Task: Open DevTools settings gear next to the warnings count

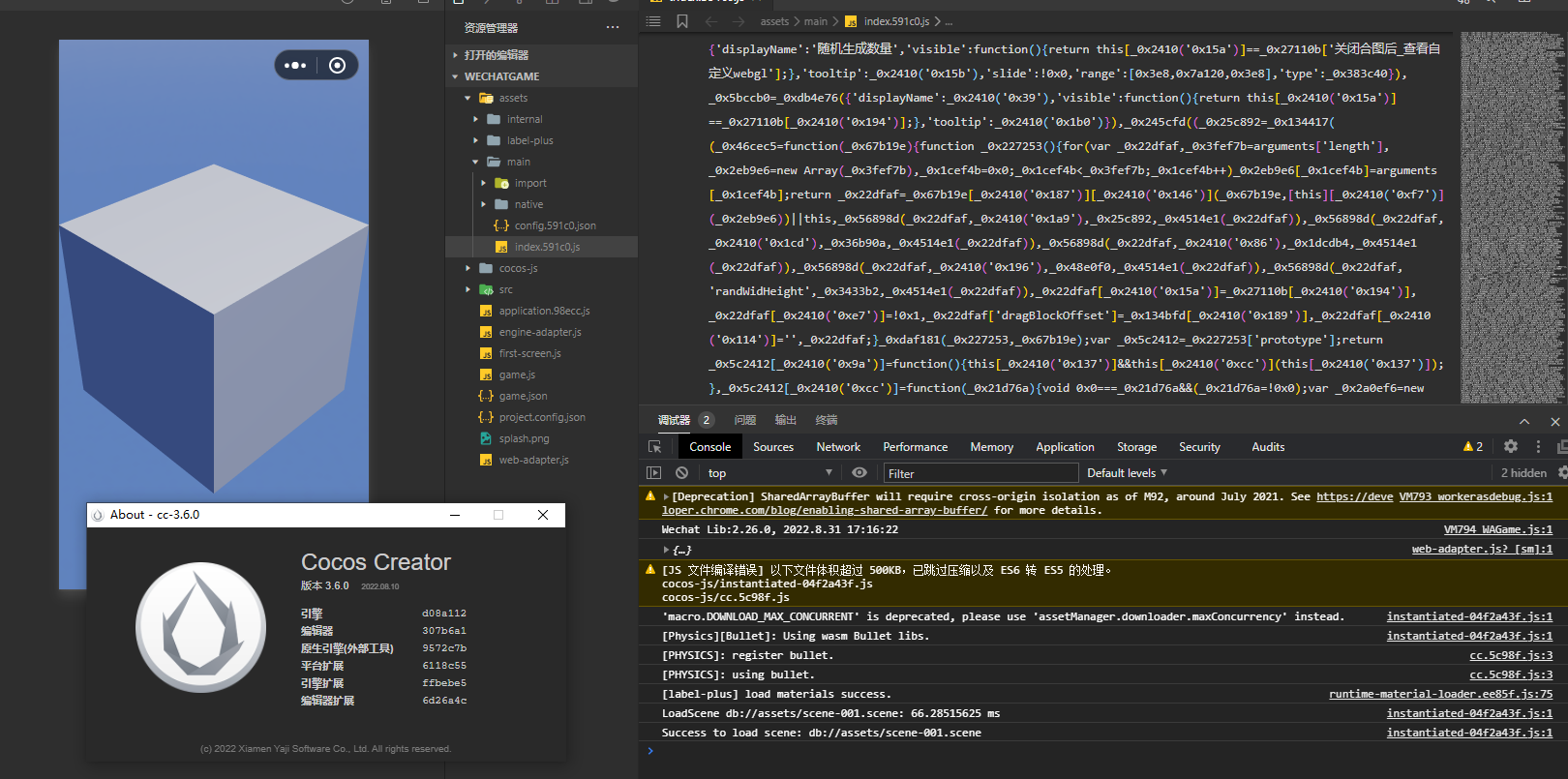Action: pyautogui.click(x=1511, y=446)
